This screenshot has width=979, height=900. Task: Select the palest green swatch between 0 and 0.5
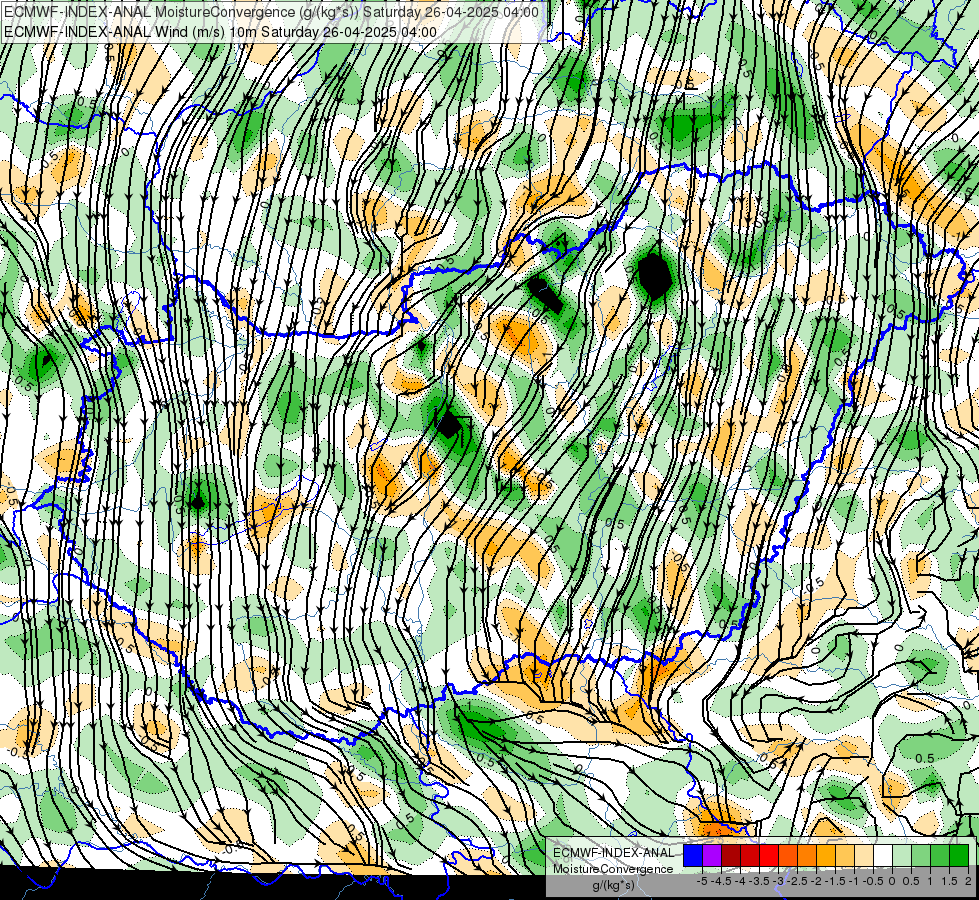pyautogui.click(x=902, y=855)
